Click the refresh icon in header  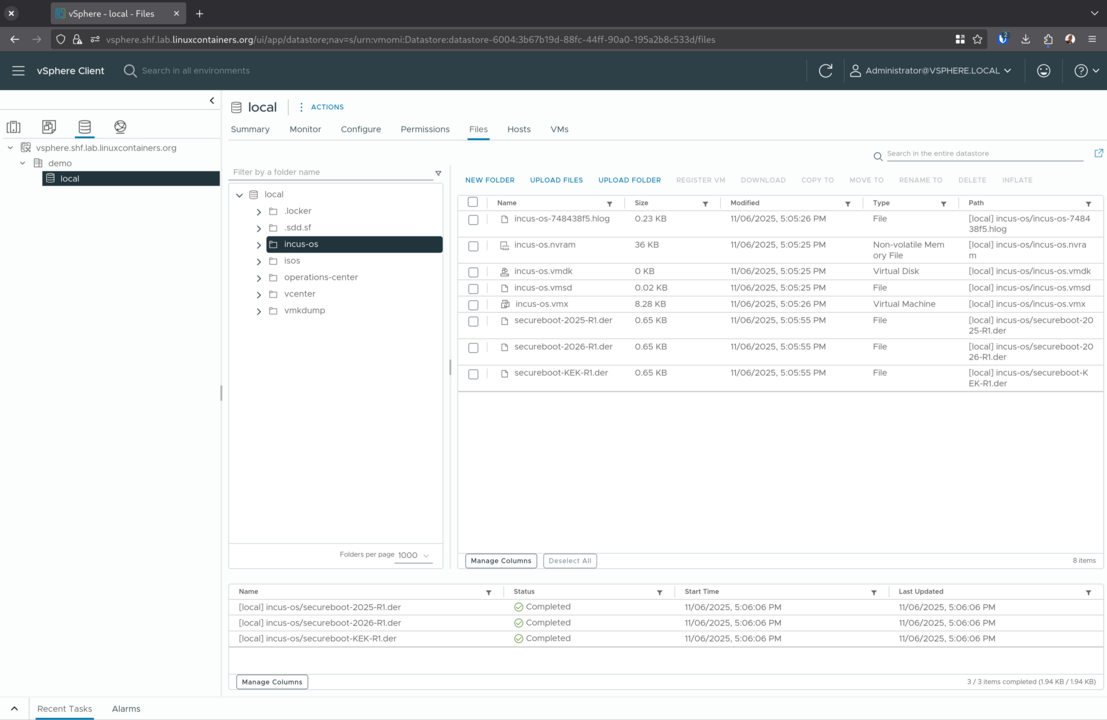pos(825,71)
